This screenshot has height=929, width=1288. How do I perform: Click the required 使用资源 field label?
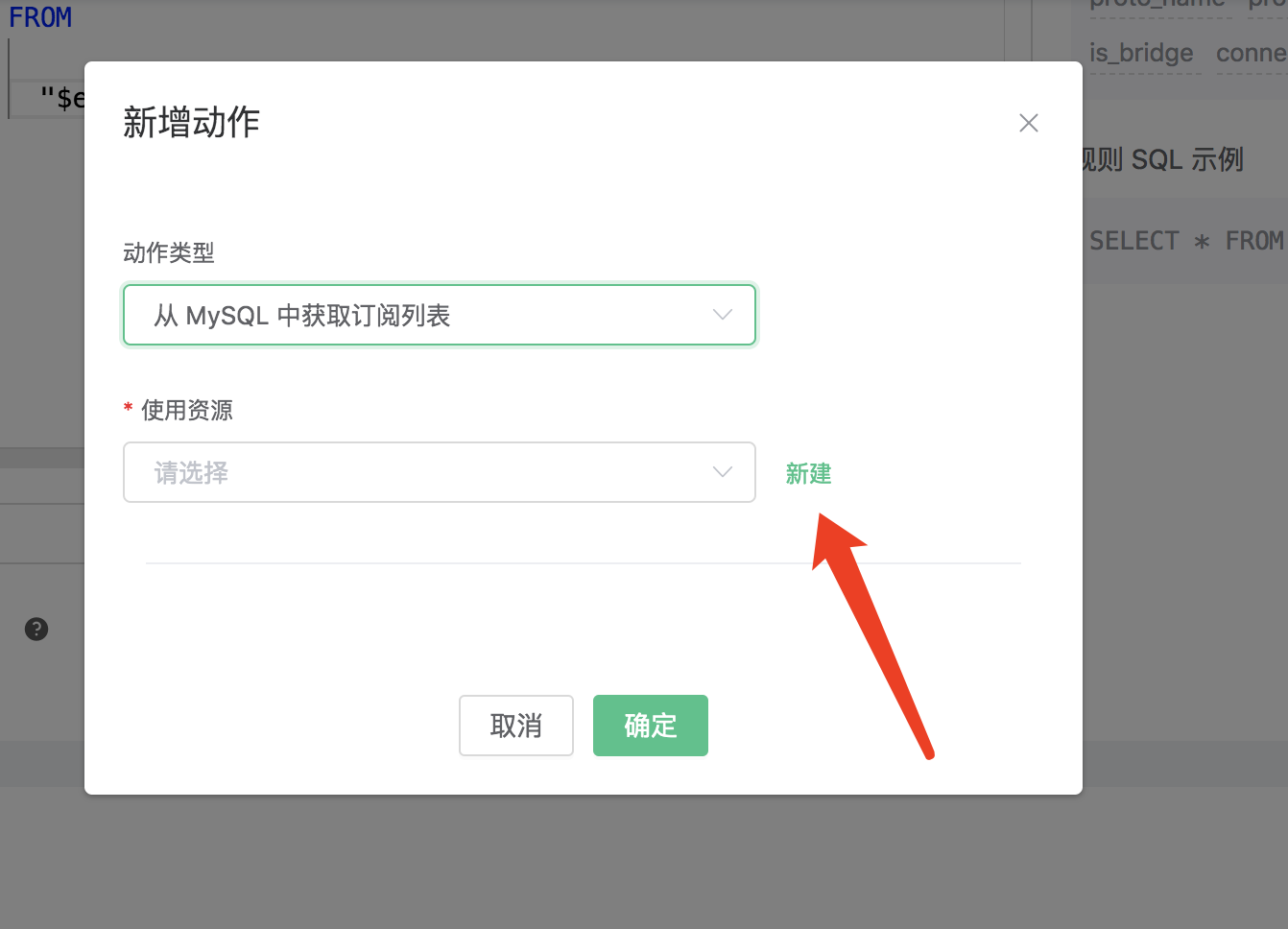(x=187, y=411)
